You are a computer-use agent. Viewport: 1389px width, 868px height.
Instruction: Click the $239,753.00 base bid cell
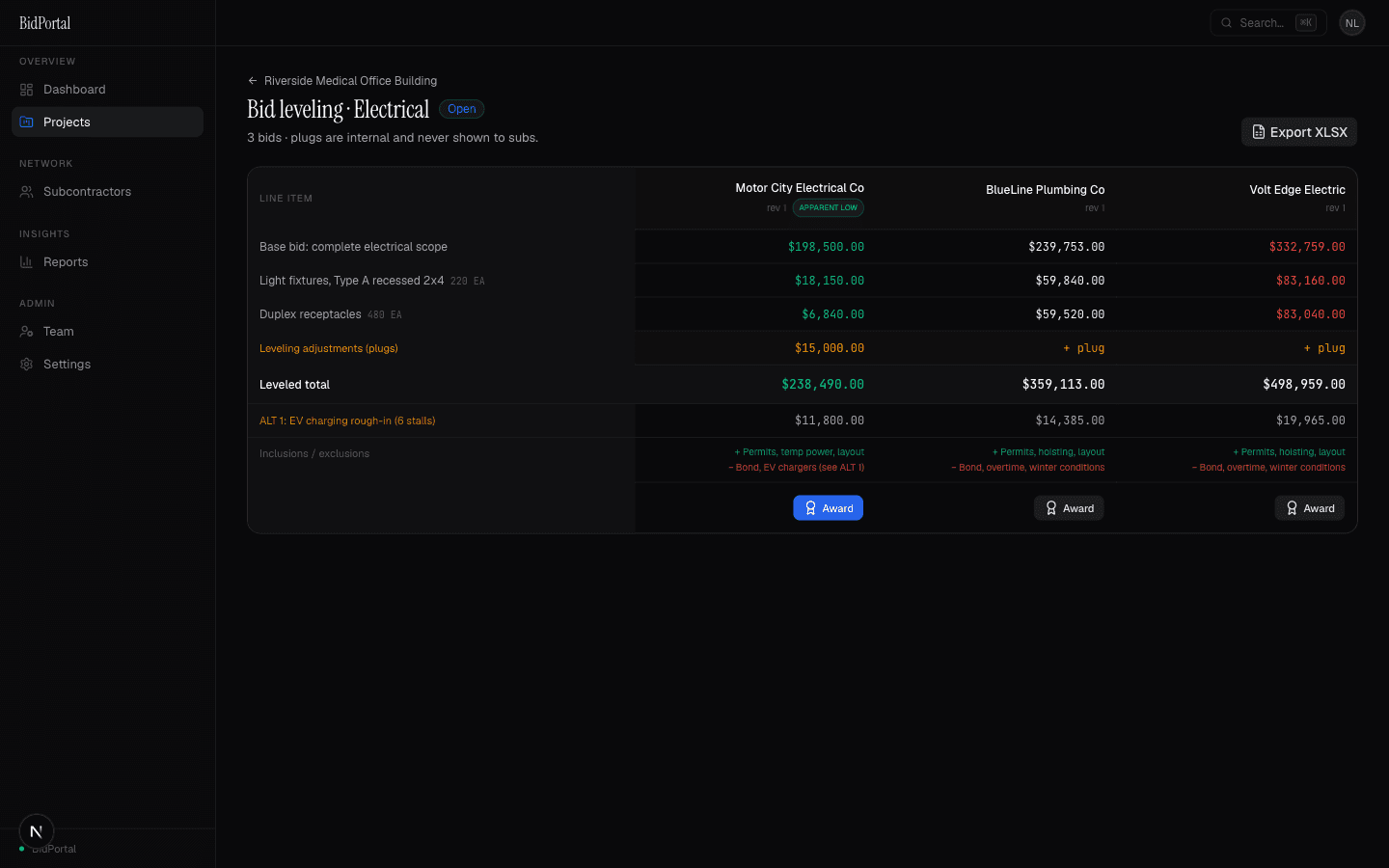[1067, 247]
